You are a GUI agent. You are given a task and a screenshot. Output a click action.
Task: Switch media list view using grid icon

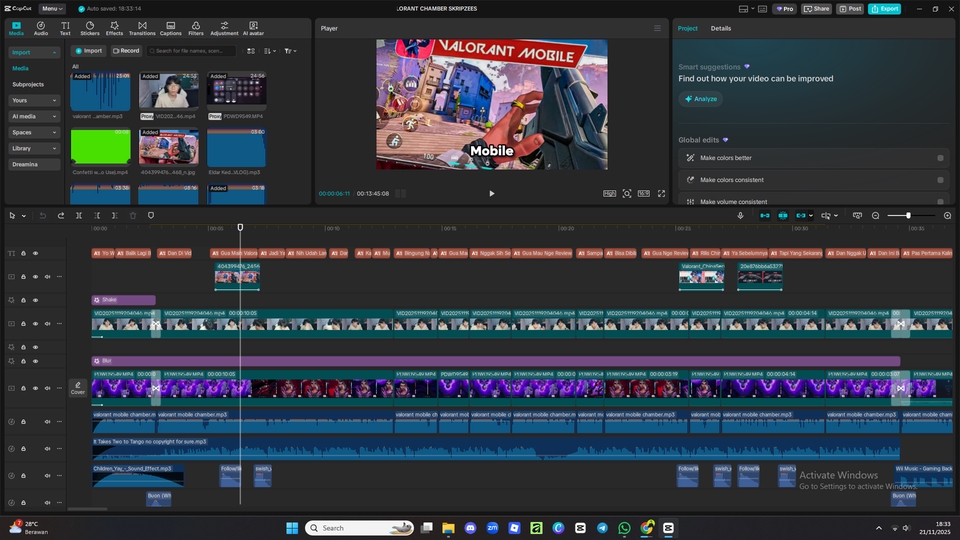(x=251, y=51)
